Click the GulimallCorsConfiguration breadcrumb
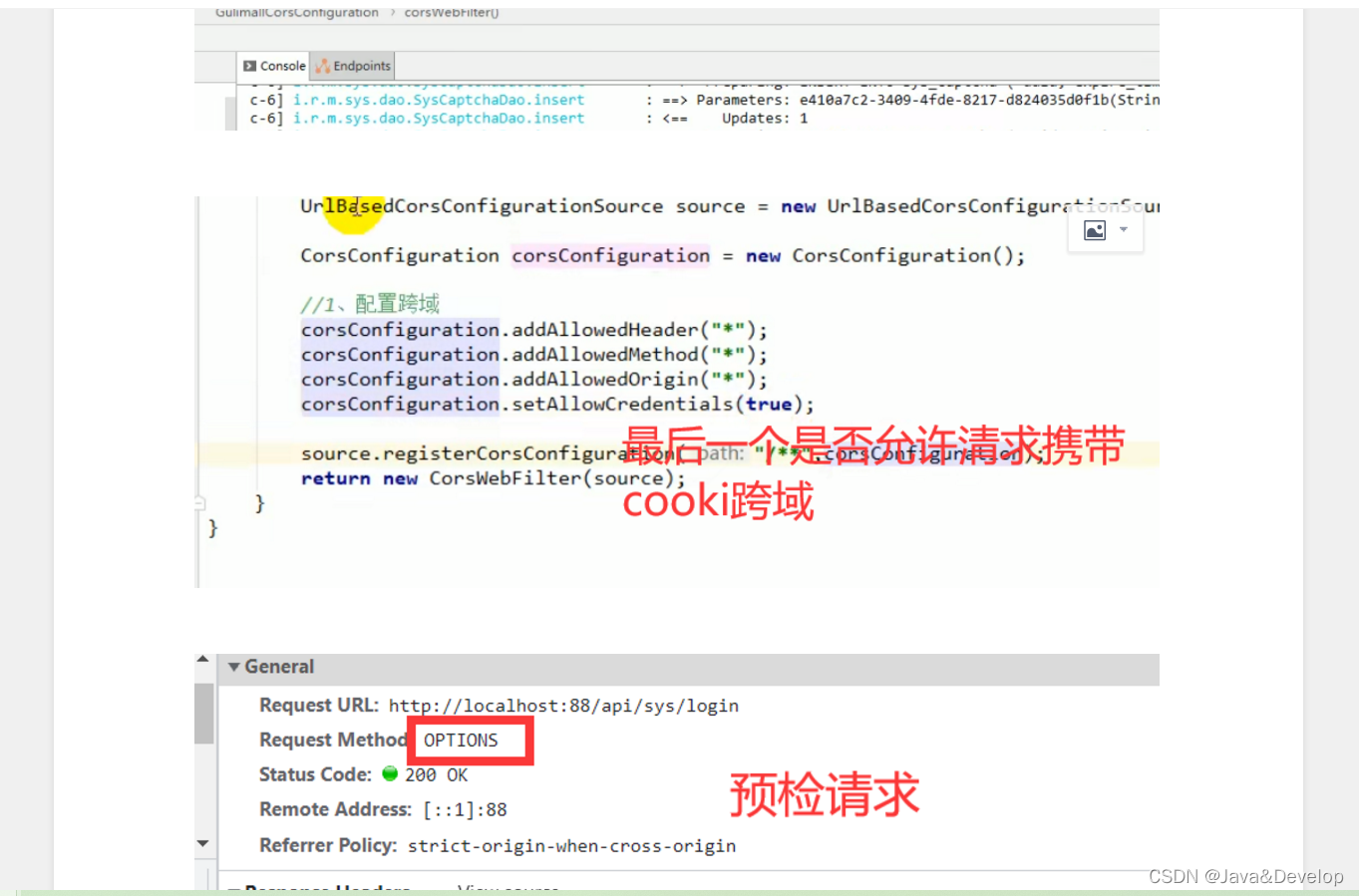This screenshot has width=1359, height=896. 297,12
